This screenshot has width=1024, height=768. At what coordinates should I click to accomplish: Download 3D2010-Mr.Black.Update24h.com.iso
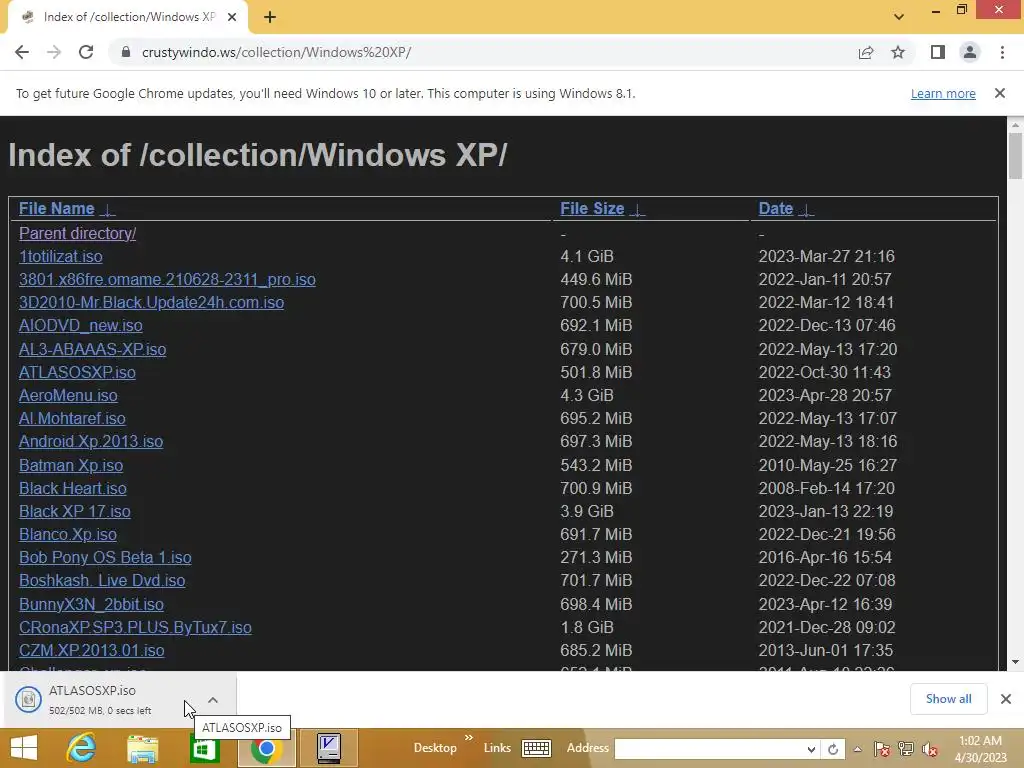[152, 302]
